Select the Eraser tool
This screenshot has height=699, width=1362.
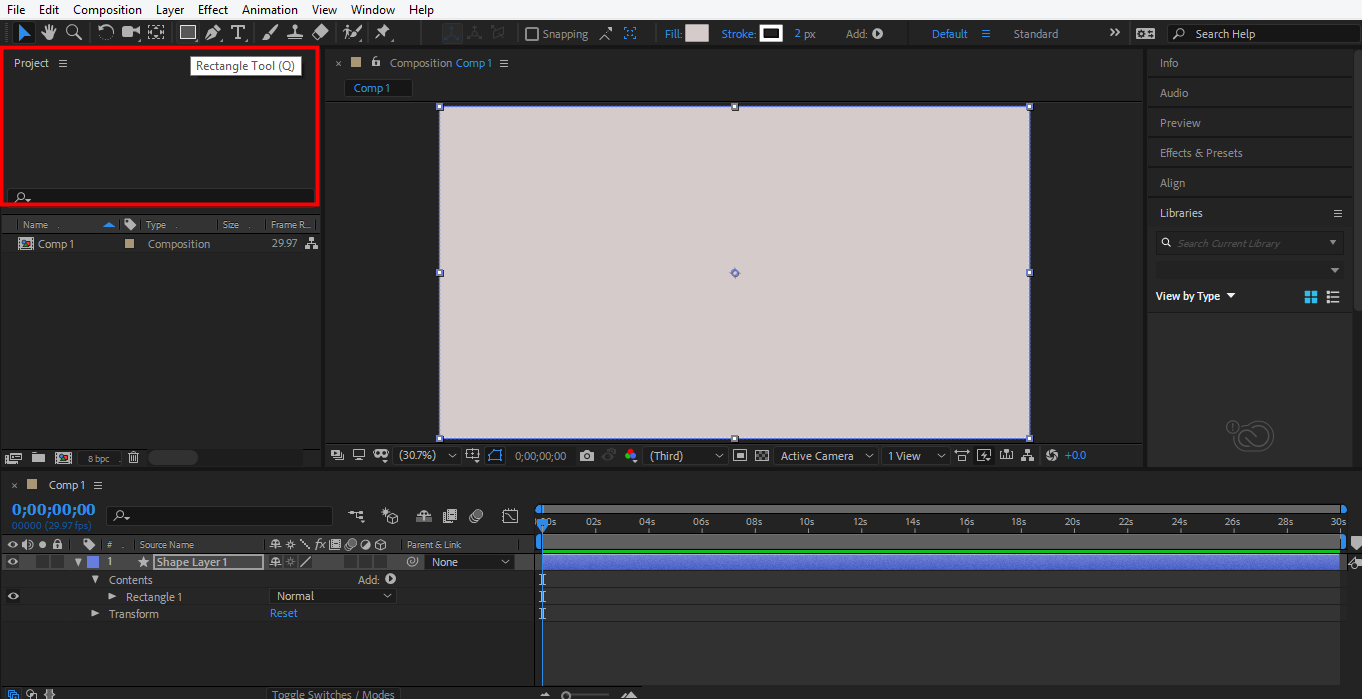point(320,33)
